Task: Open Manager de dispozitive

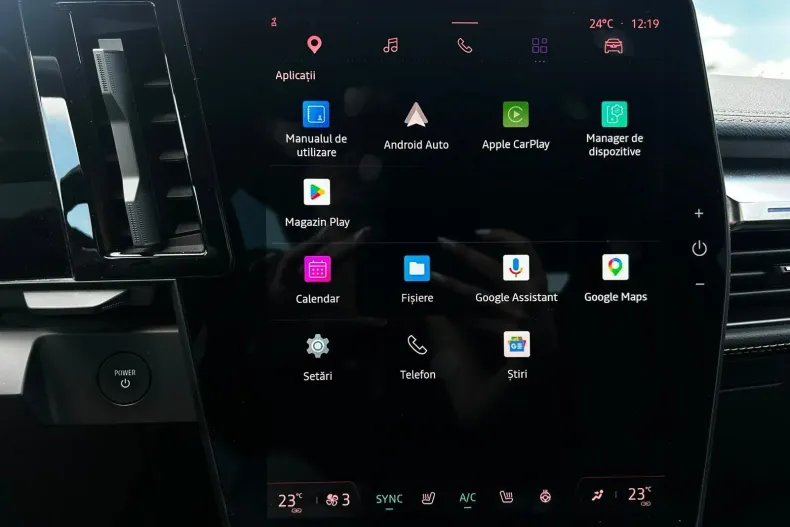Action: click(614, 129)
